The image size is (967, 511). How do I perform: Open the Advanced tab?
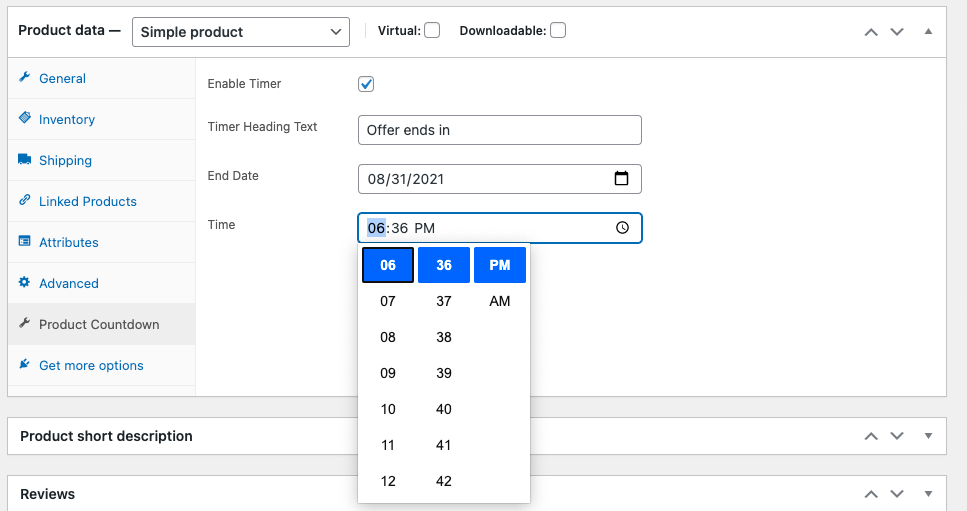(102, 284)
